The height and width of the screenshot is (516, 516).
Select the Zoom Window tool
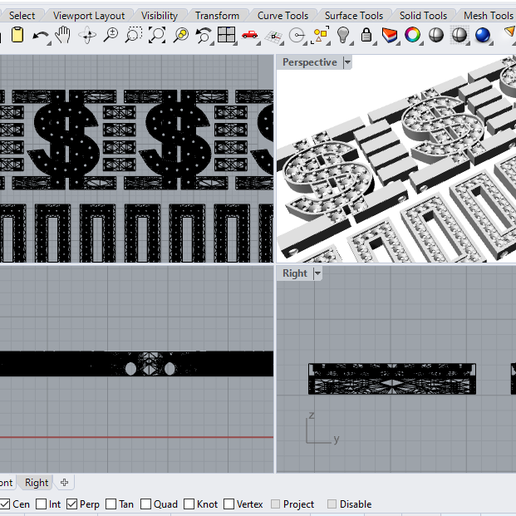133,35
